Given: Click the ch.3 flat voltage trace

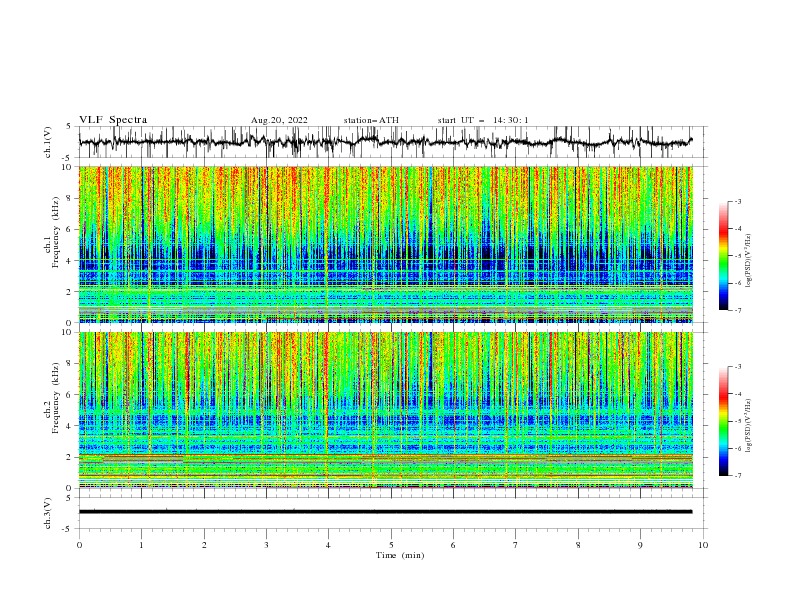Looking at the screenshot, I should (x=385, y=512).
